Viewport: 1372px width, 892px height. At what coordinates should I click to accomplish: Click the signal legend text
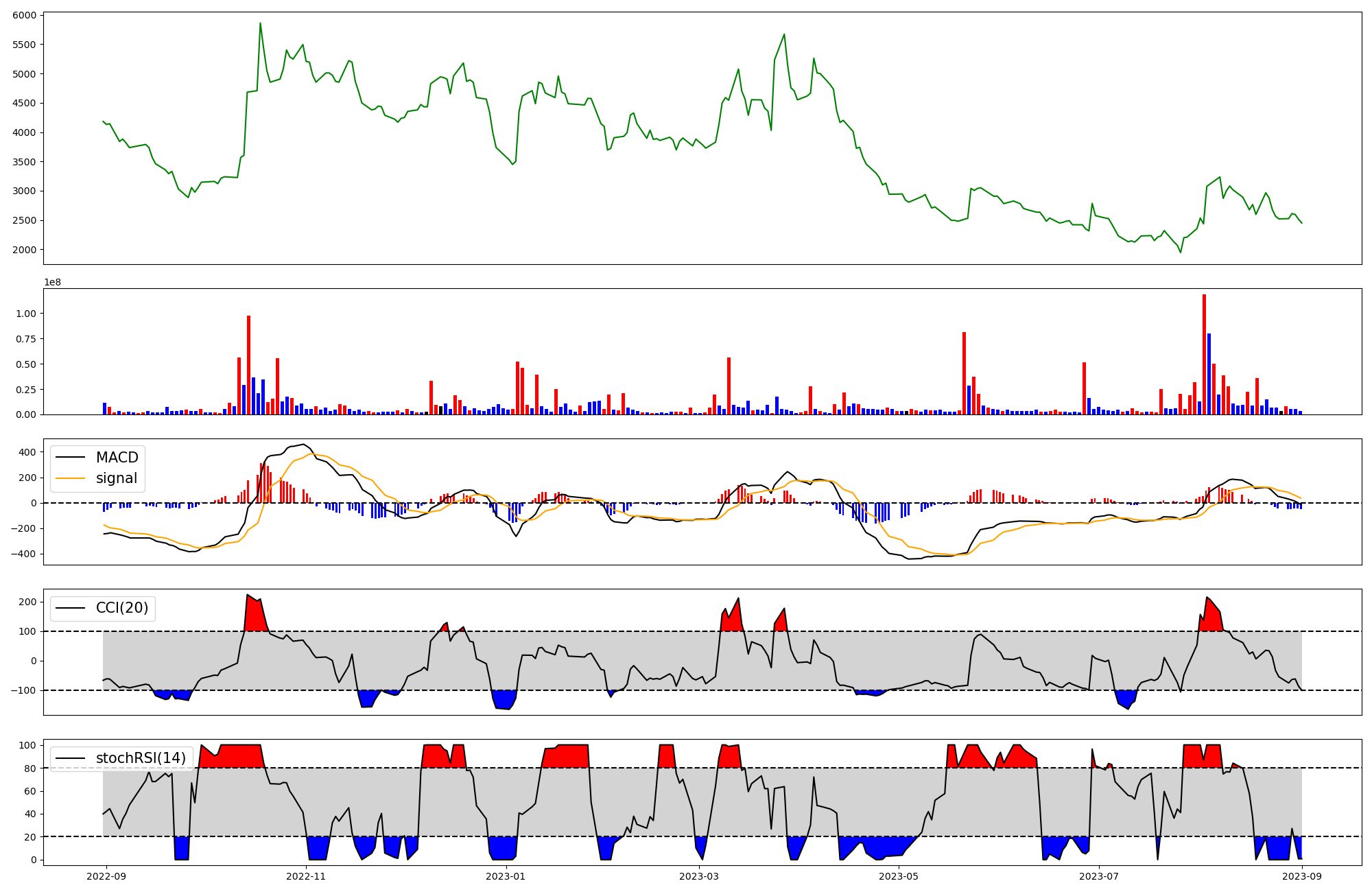click(117, 478)
